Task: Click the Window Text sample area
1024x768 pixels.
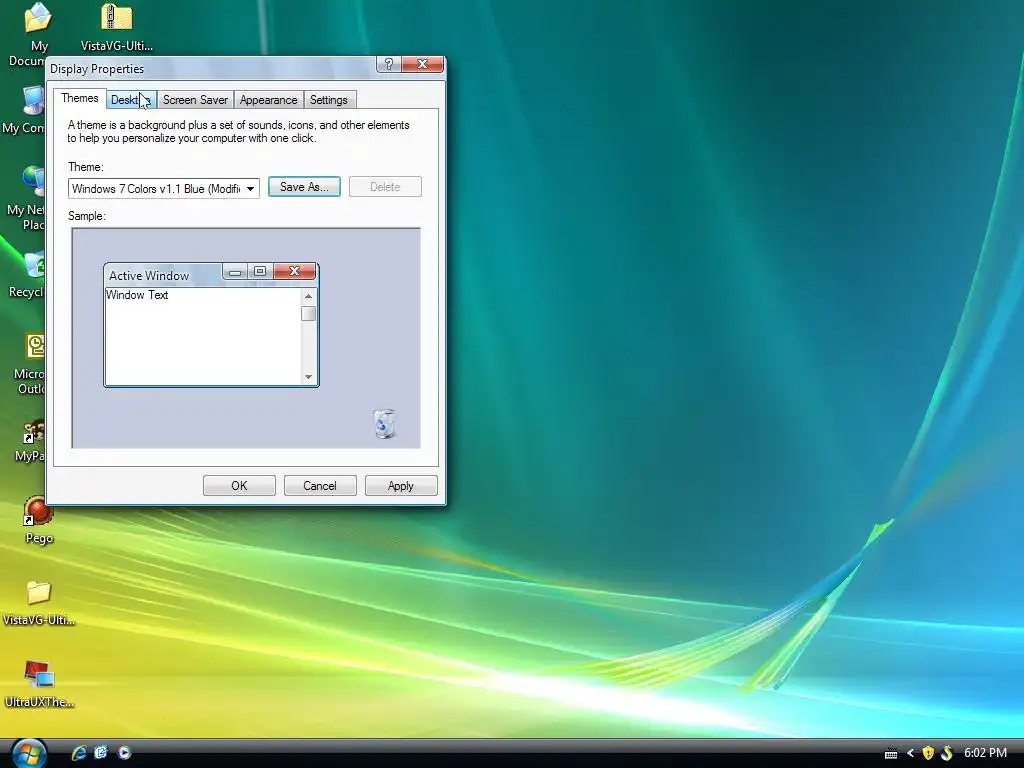Action: pos(203,336)
